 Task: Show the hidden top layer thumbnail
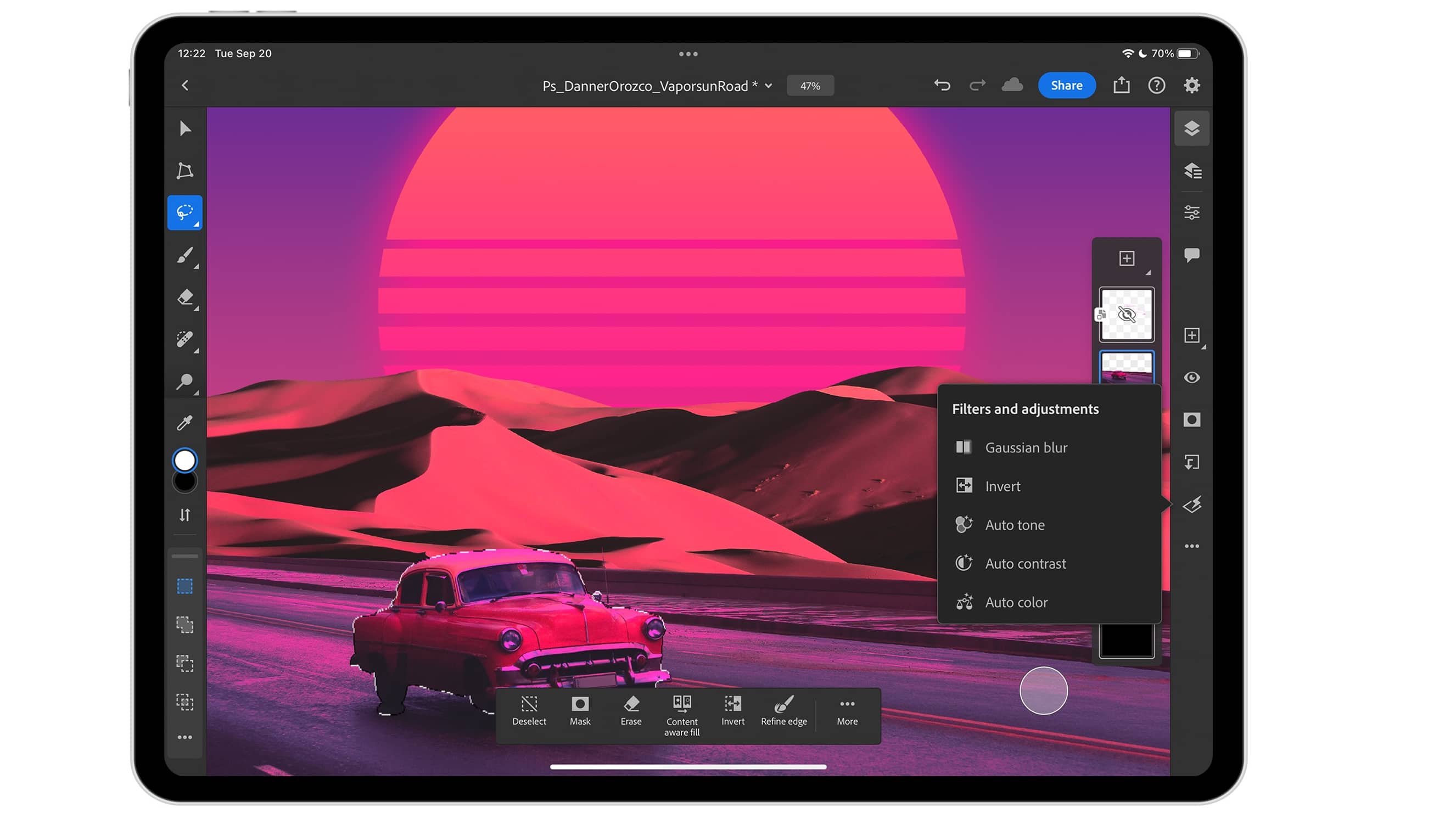(x=1127, y=315)
